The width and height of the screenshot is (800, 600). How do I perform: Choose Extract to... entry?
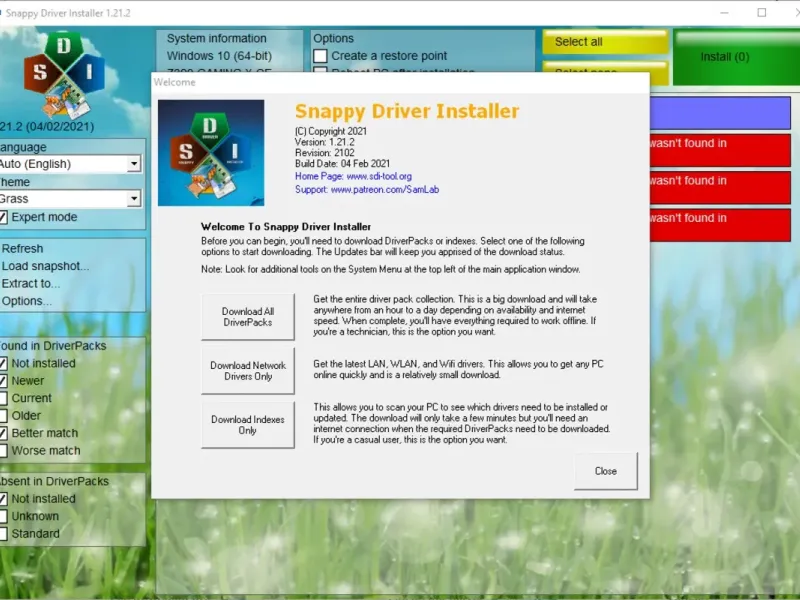tap(31, 283)
